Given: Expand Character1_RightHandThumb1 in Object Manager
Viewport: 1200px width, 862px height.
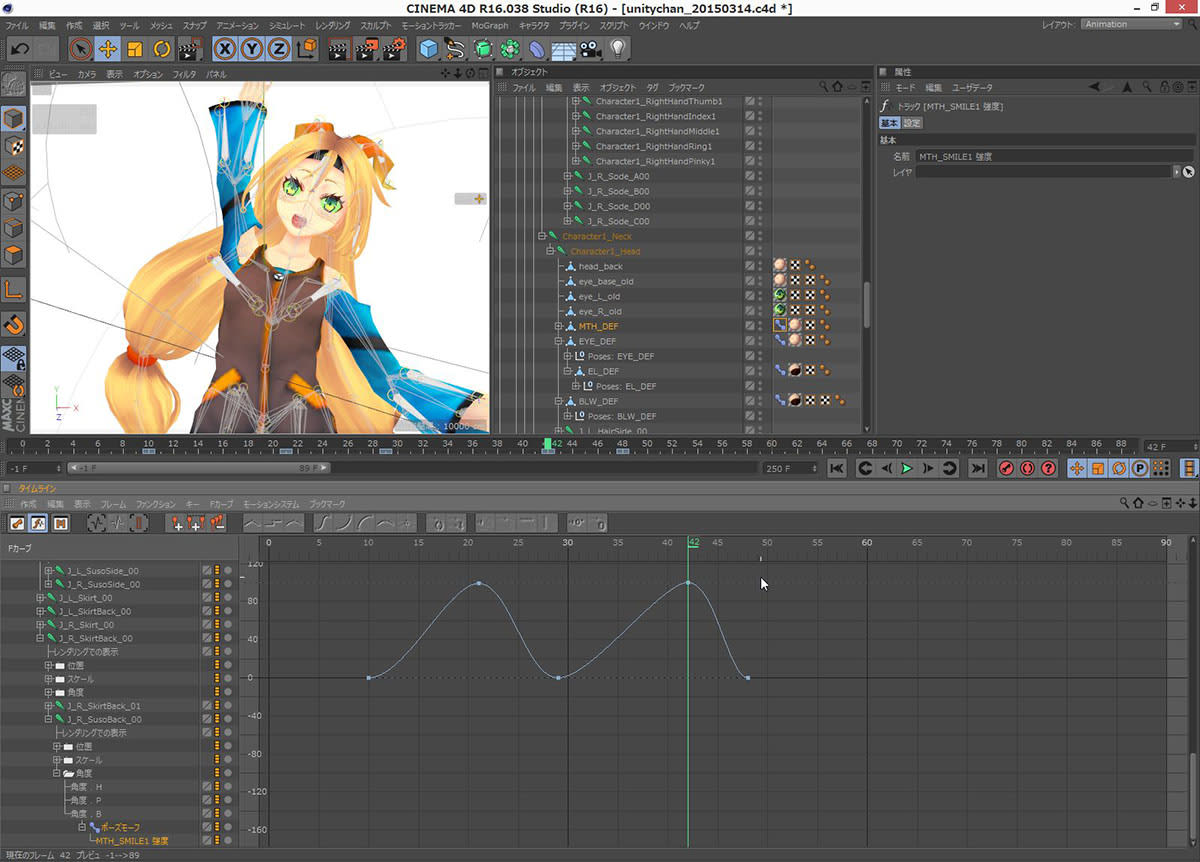Looking at the screenshot, I should click(575, 101).
